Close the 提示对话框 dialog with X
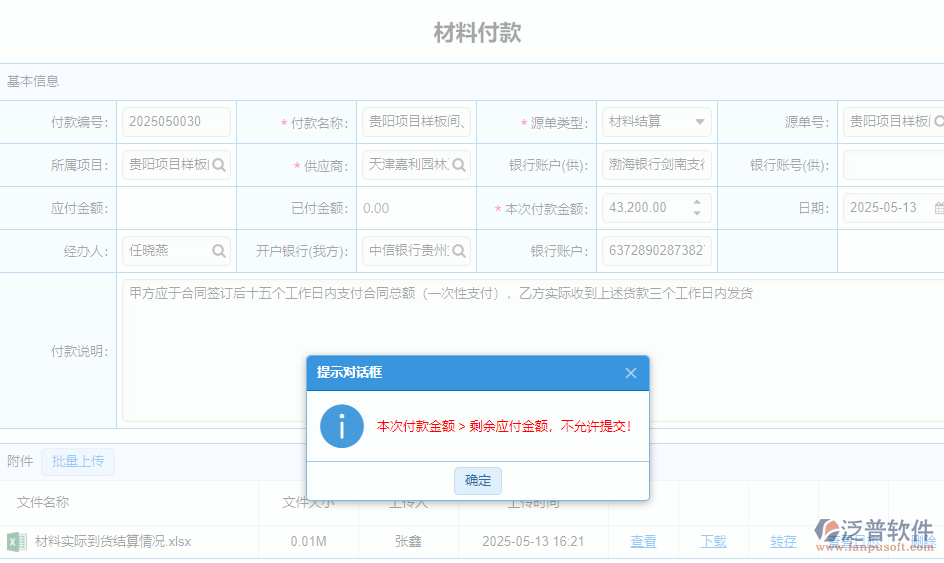This screenshot has height=563, width=944. pos(630,373)
